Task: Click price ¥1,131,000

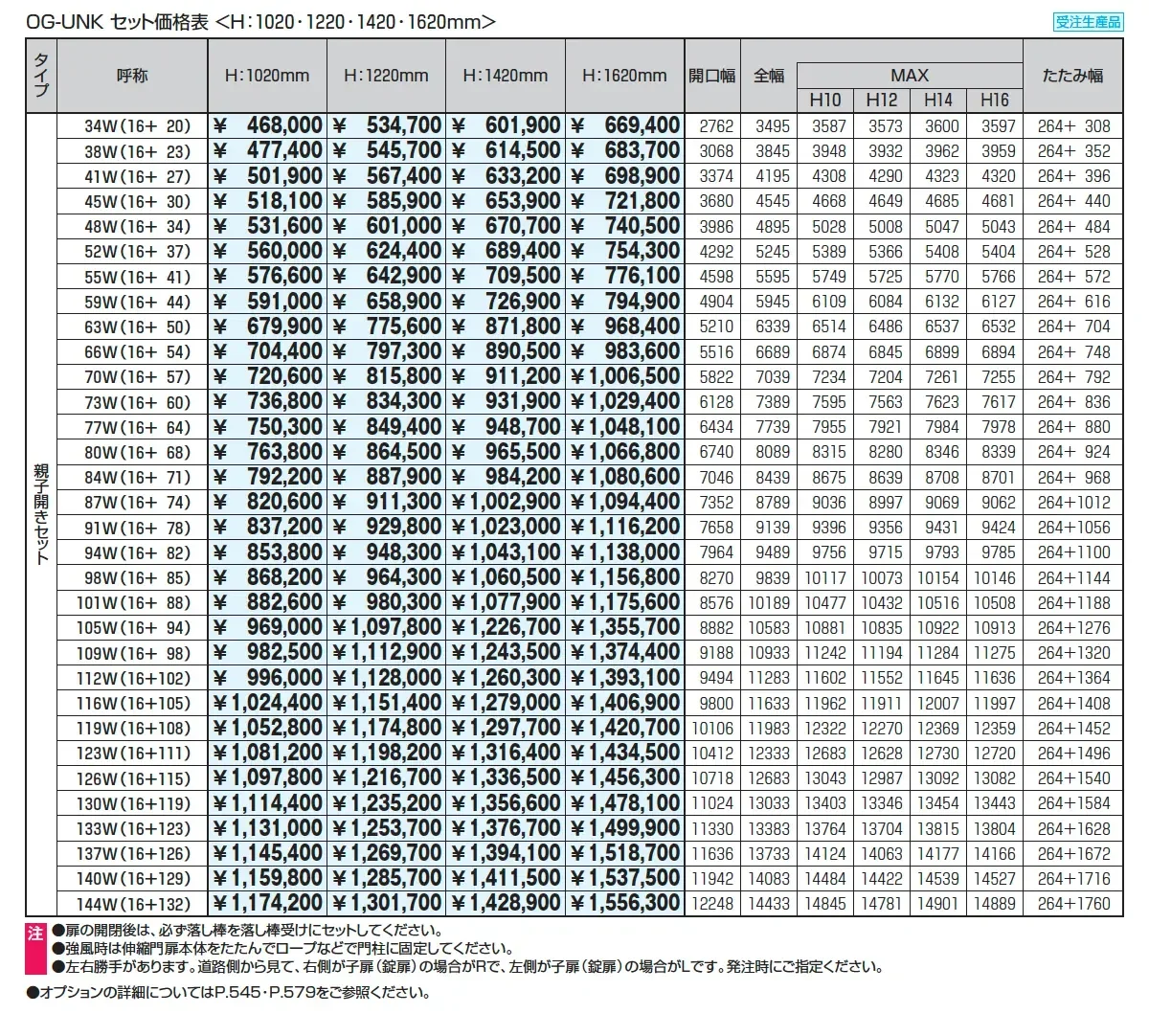Action: [x=267, y=828]
